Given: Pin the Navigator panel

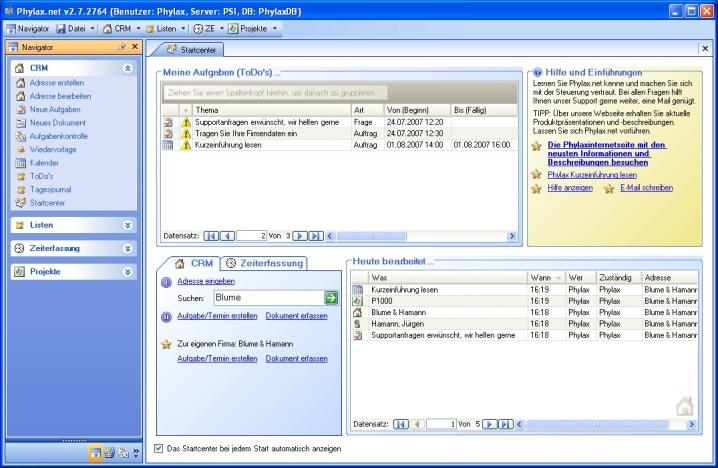Looking at the screenshot, I should tap(122, 47).
